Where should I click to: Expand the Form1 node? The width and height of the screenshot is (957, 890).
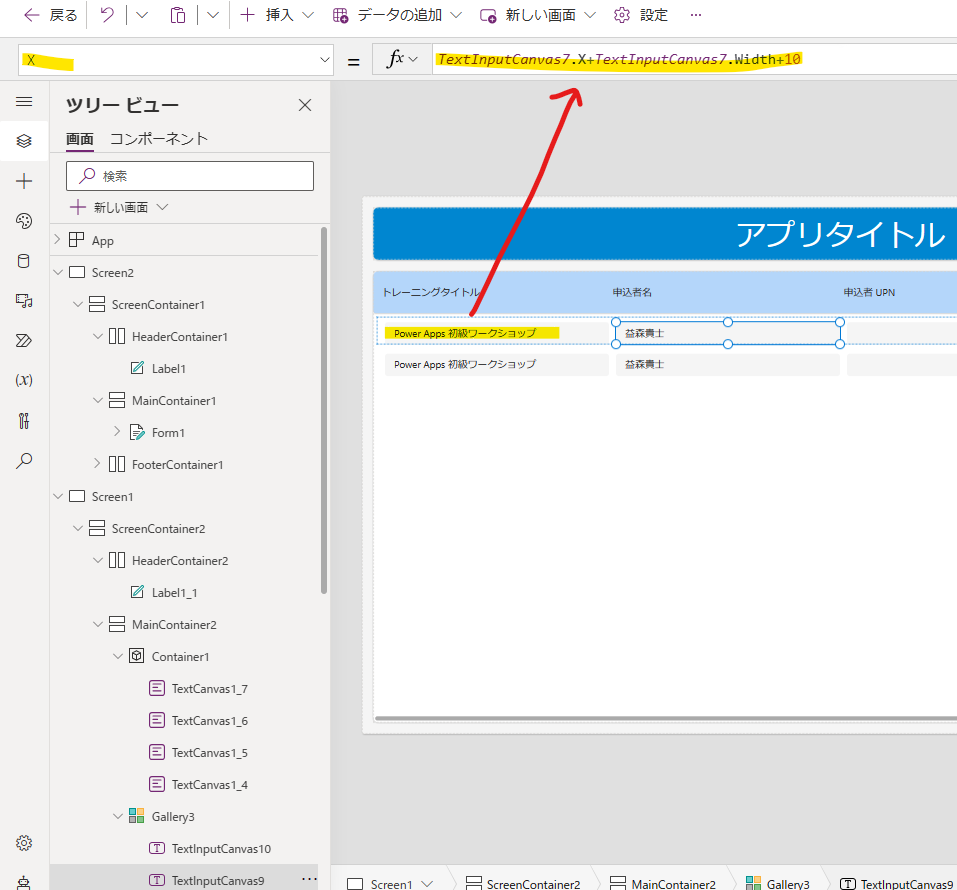pos(117,432)
